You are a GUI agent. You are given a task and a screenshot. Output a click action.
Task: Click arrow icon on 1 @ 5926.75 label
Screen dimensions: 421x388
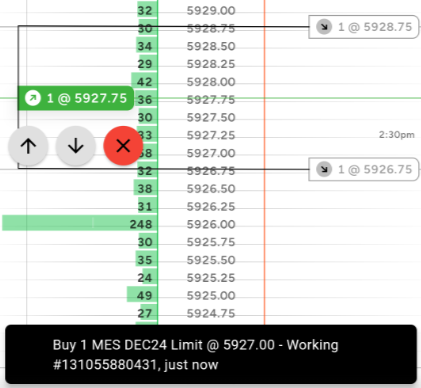pyautogui.click(x=324, y=169)
